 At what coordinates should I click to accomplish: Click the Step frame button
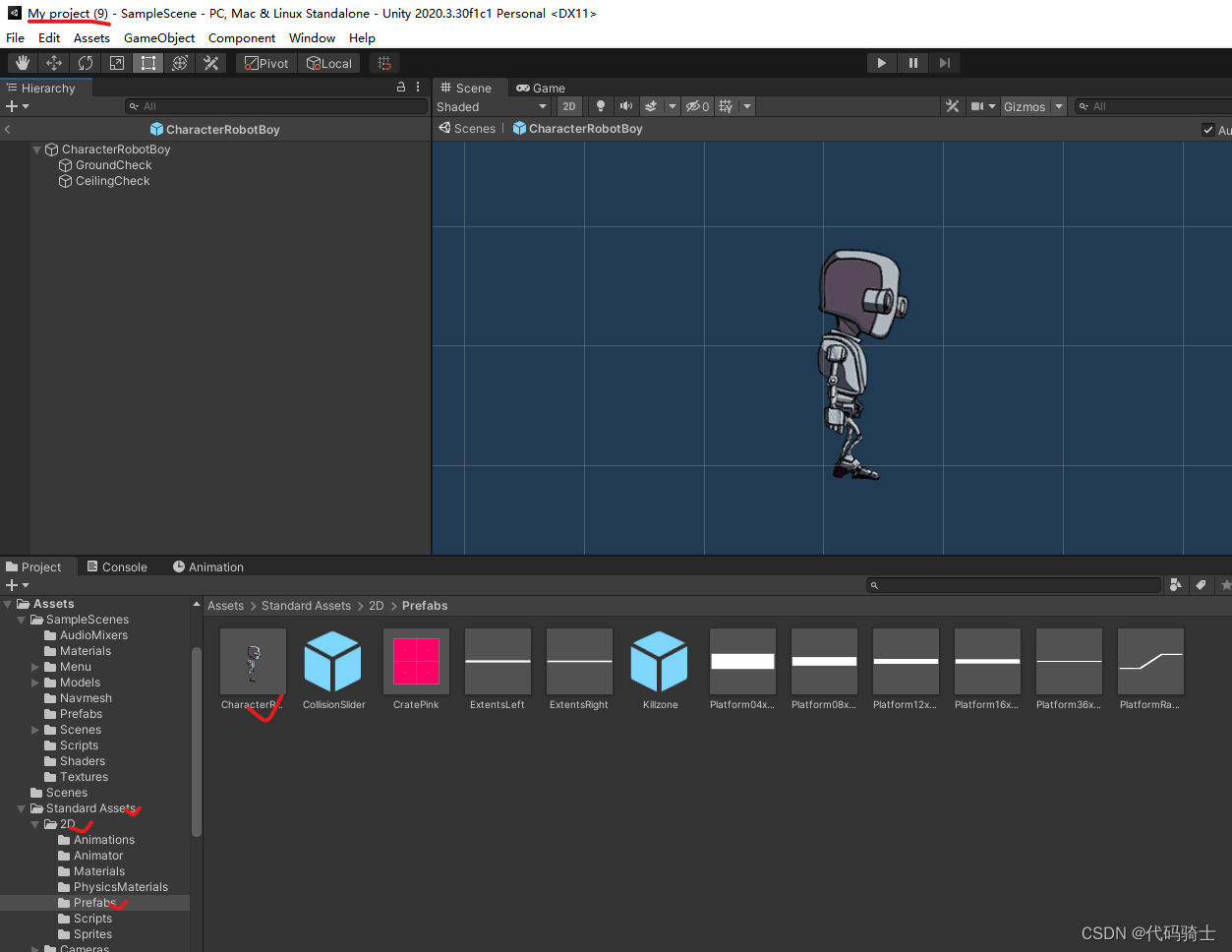[945, 63]
